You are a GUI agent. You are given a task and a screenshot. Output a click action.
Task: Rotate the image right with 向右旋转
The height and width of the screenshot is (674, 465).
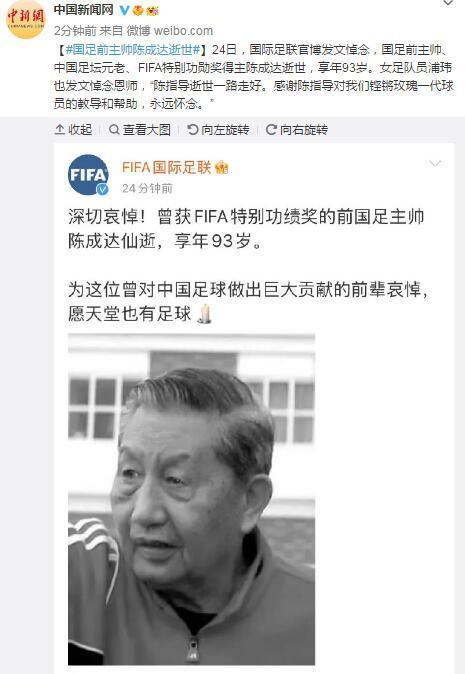(x=297, y=129)
